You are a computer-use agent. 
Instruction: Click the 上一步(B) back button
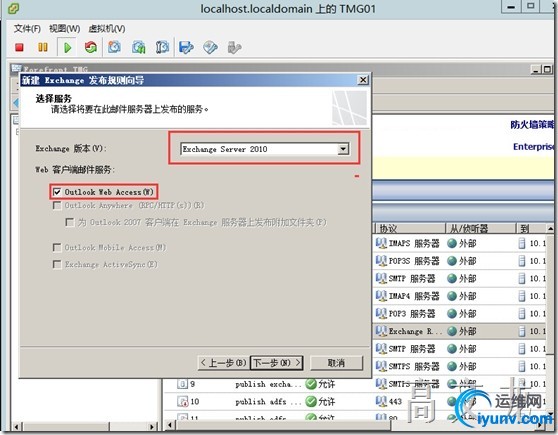pyautogui.click(x=223, y=363)
